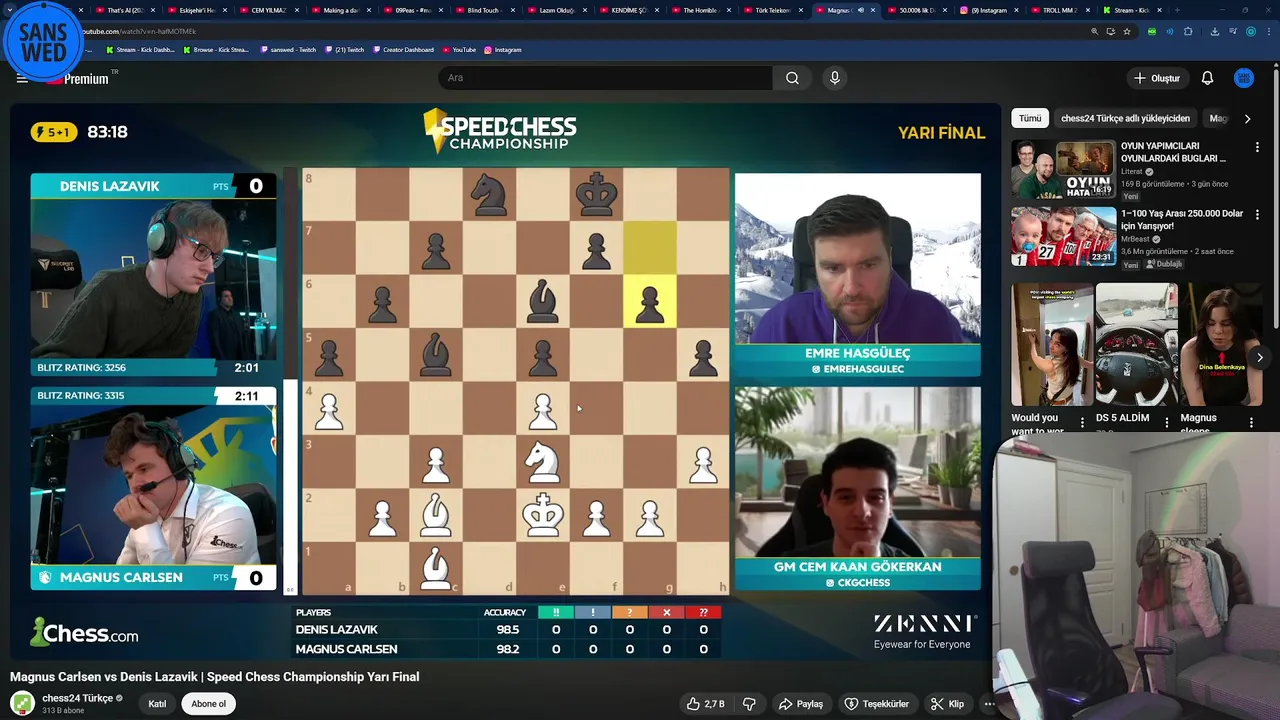The width and height of the screenshot is (1280, 720).
Task: Bookmark this page with star icon
Action: click(1127, 31)
